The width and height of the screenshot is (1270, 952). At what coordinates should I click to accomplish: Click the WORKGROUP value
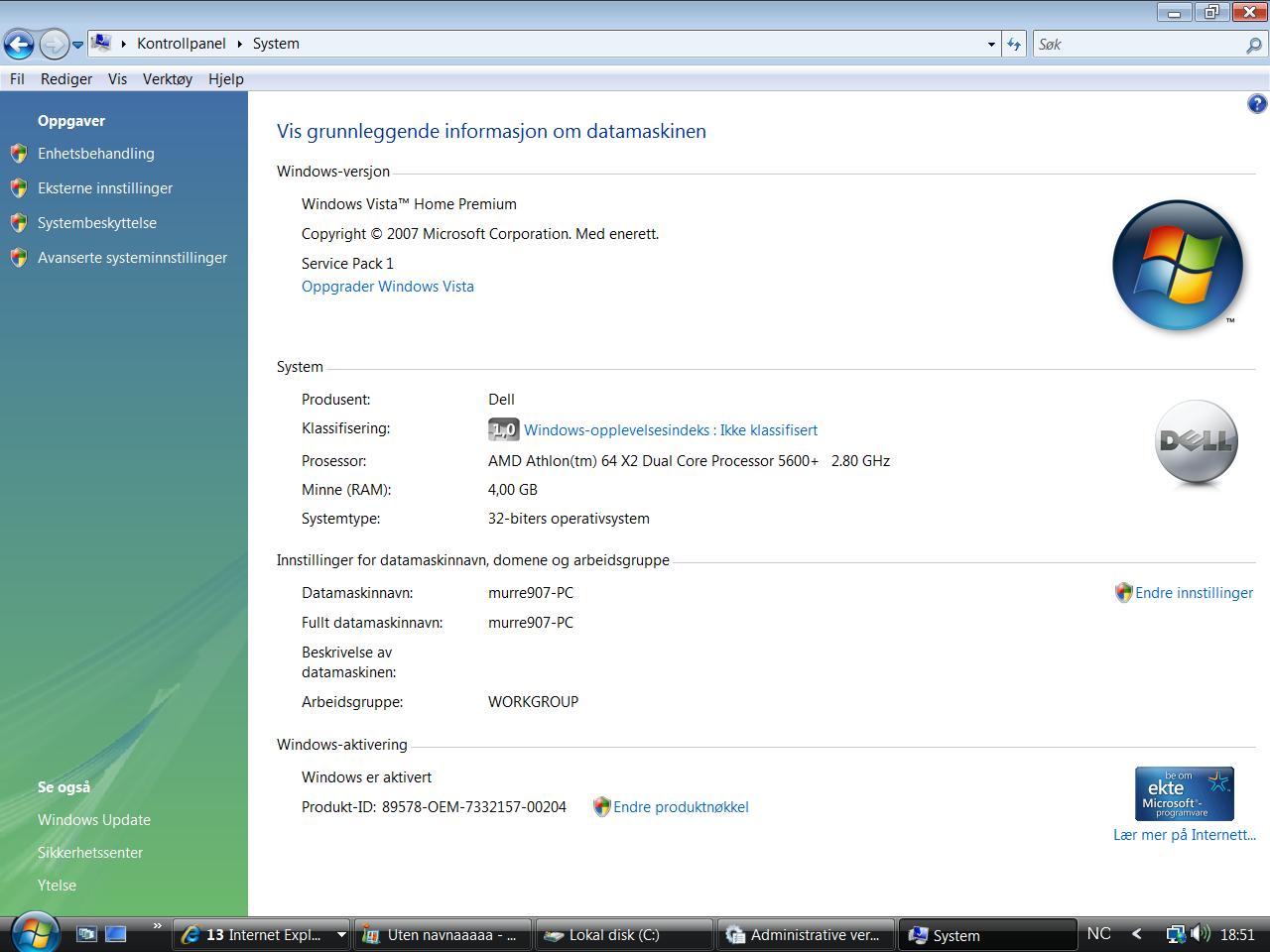pyautogui.click(x=533, y=702)
